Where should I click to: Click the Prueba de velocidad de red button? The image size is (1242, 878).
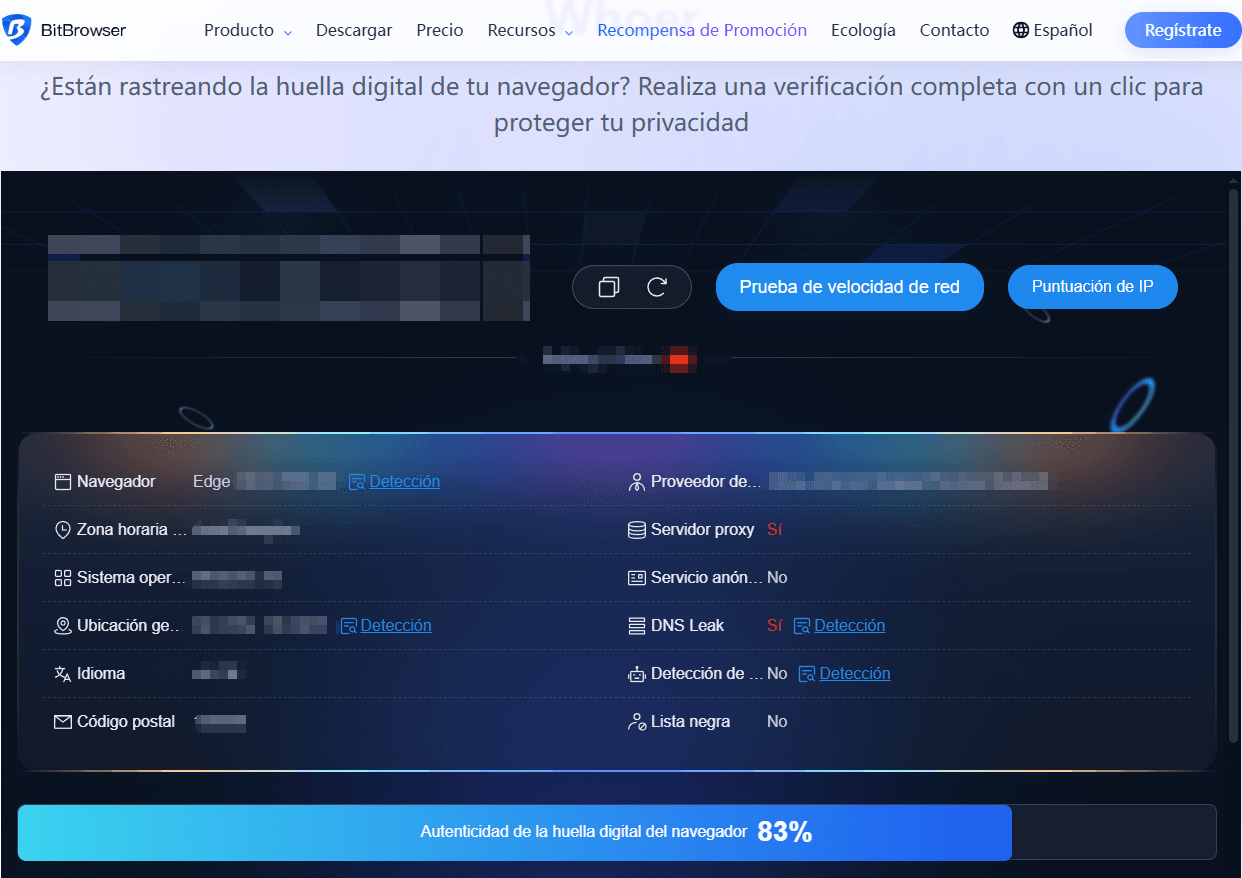coord(849,287)
